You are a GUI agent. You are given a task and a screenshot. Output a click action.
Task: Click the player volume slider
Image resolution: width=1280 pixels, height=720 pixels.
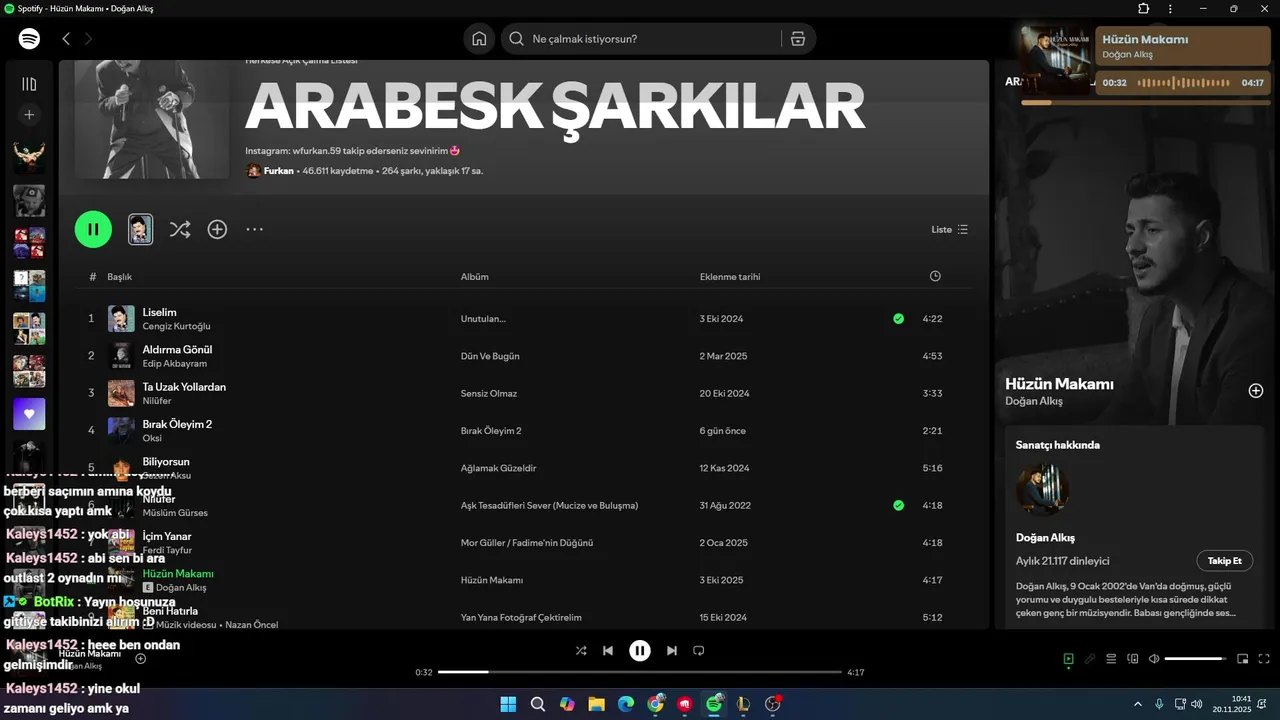click(x=1196, y=659)
